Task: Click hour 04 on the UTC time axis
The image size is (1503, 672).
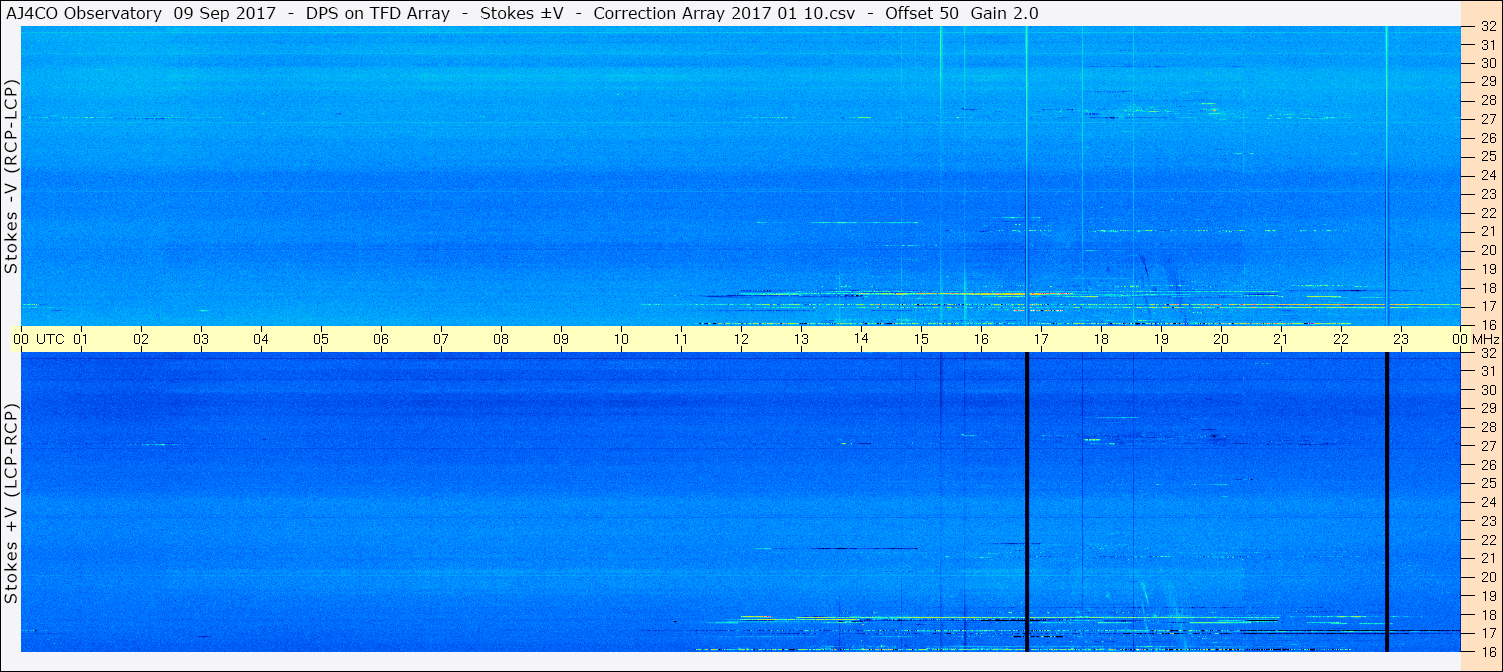Action: pyautogui.click(x=261, y=339)
